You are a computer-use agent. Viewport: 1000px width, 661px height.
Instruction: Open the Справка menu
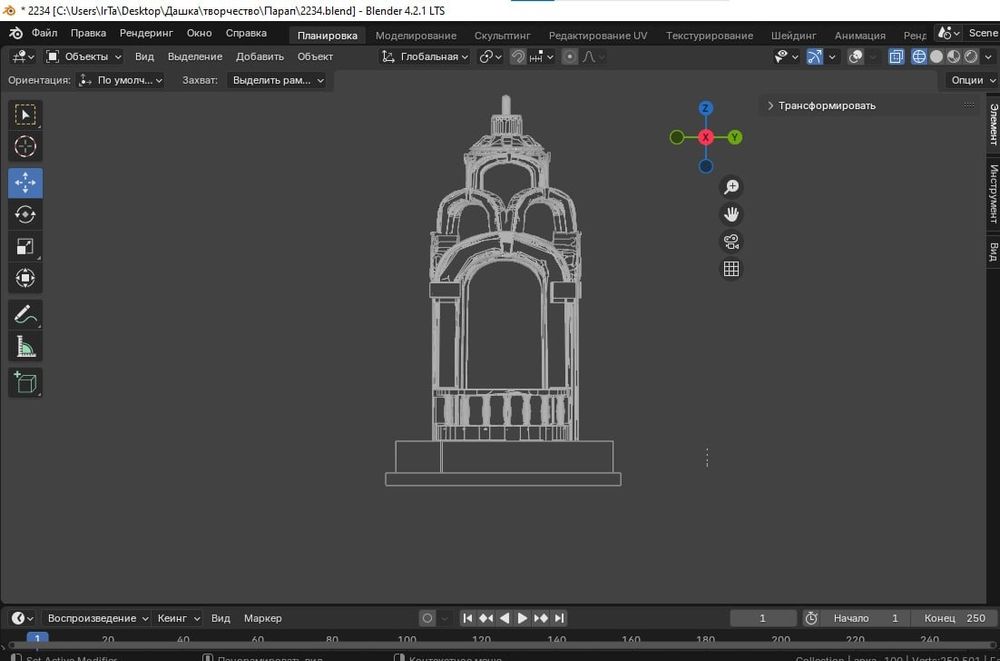246,33
